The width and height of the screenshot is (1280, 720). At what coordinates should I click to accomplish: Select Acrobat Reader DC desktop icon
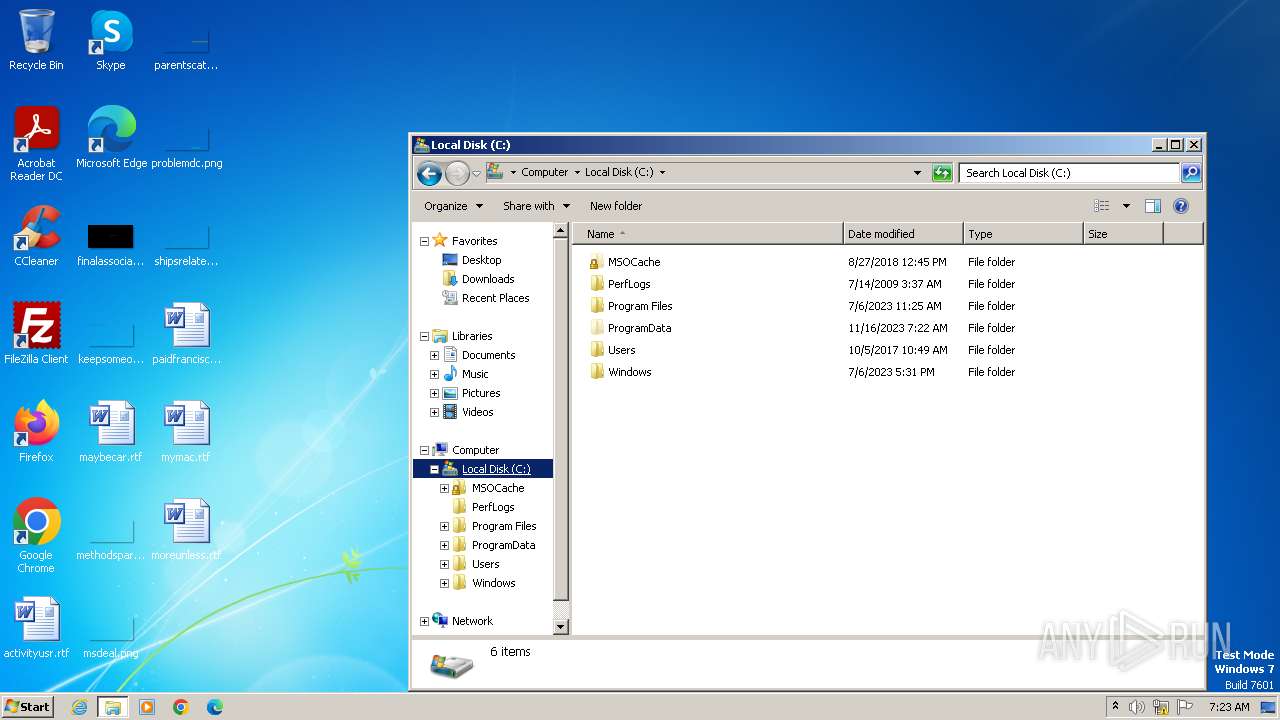pos(36,144)
